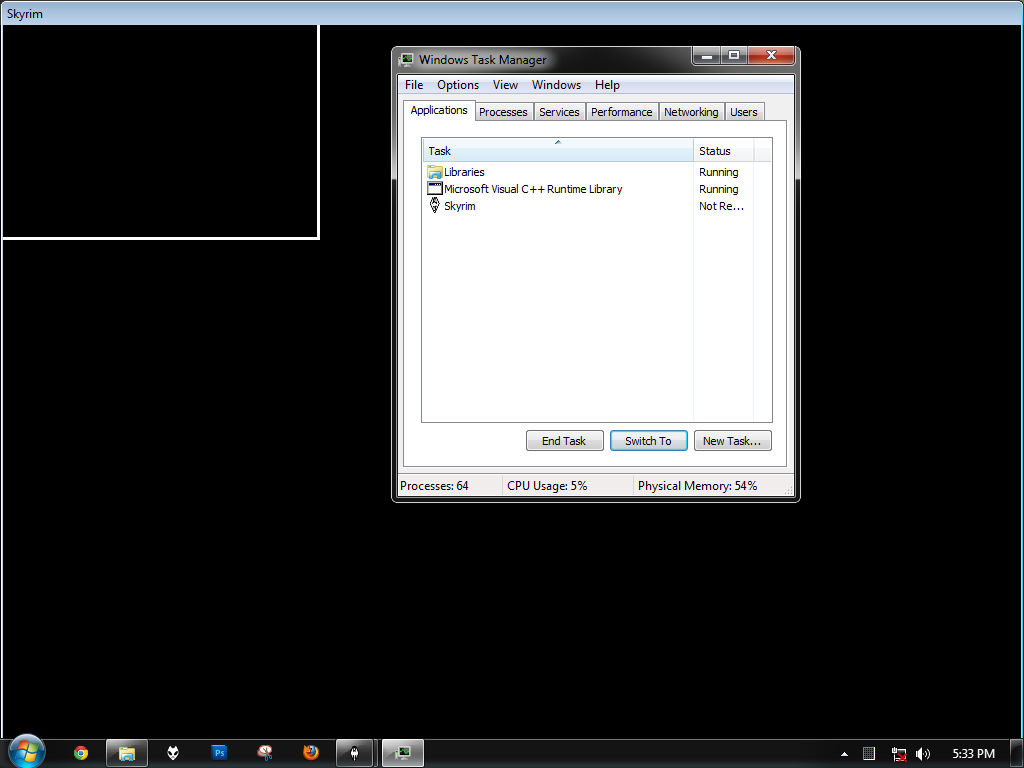Click the Physical Memory: 54% status entry
The height and width of the screenshot is (768, 1024).
[697, 486]
